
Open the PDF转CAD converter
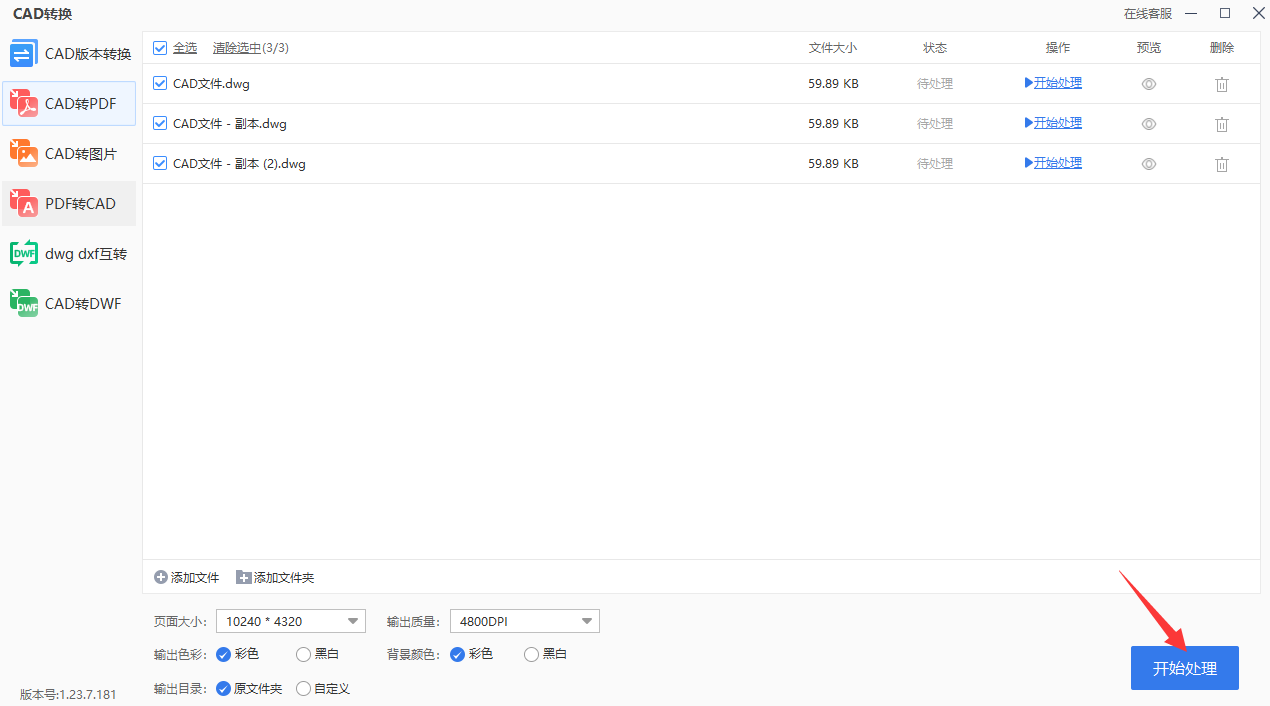click(x=69, y=203)
